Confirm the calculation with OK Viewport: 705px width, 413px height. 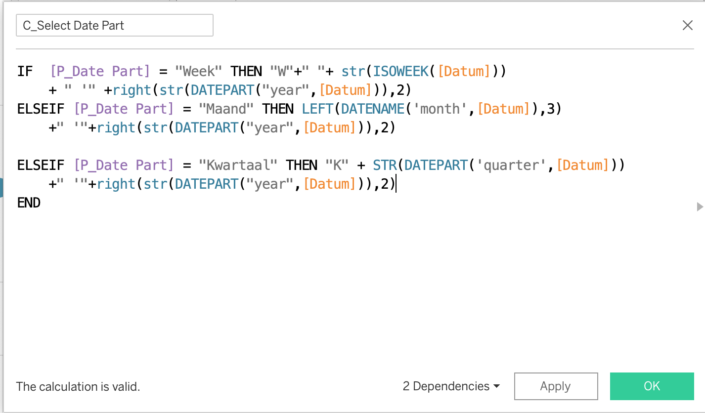click(x=651, y=386)
